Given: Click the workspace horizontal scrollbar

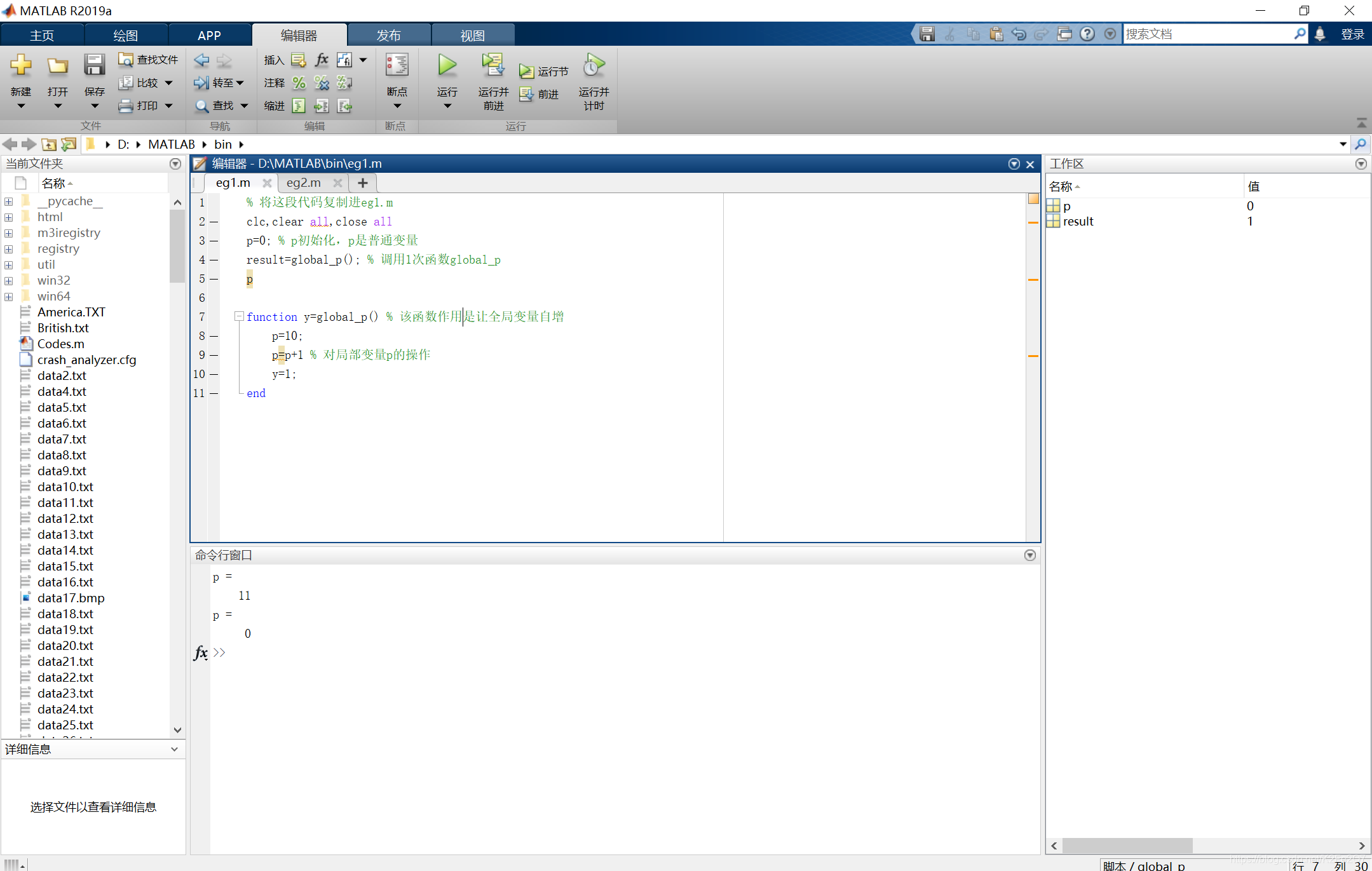Looking at the screenshot, I should point(1127,846).
